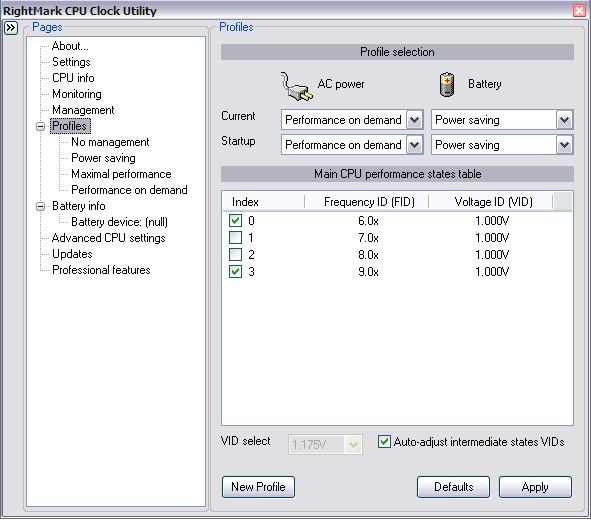
Task: Collapse the Battery info tree node
Action: 40,206
